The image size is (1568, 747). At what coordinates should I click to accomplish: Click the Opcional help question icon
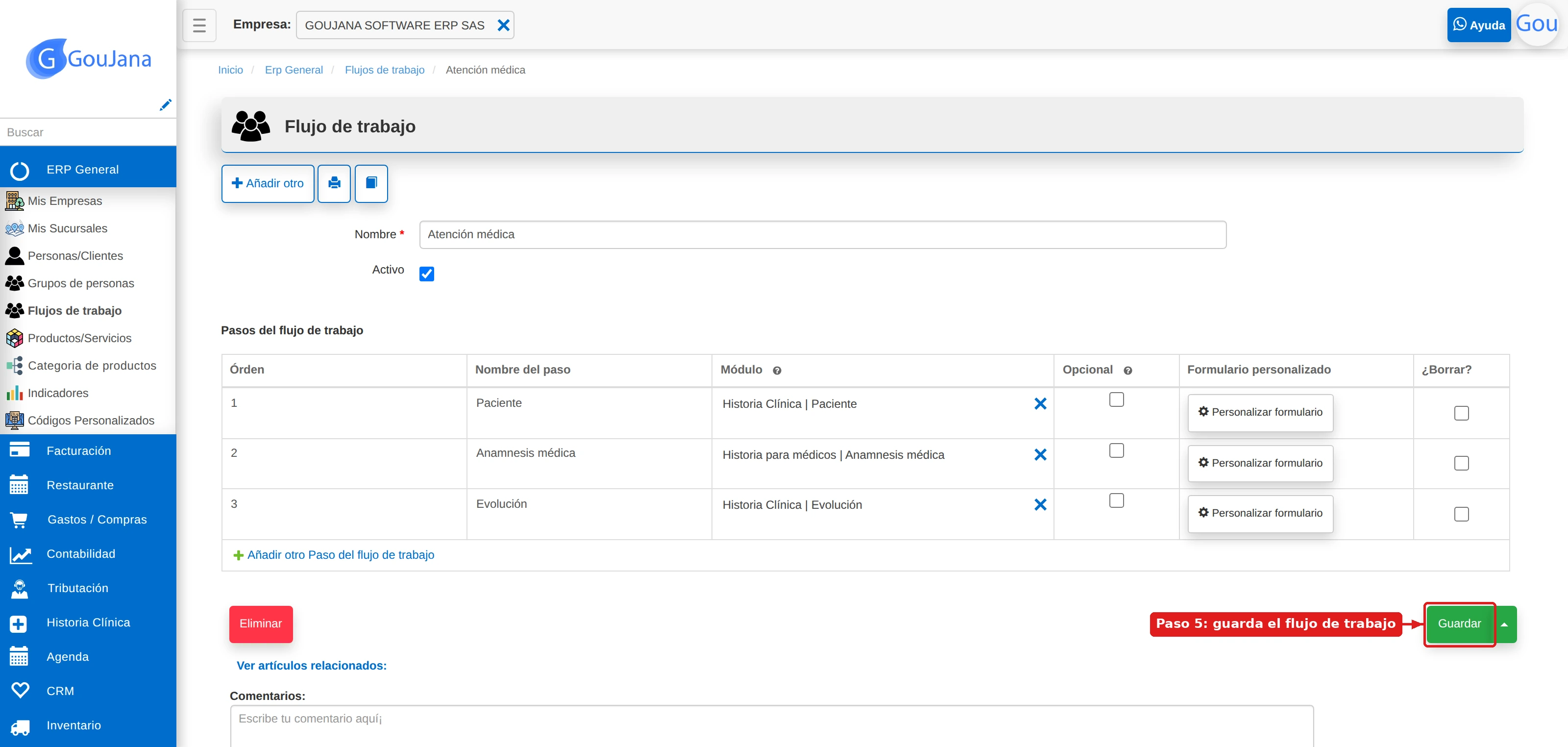tap(1127, 371)
